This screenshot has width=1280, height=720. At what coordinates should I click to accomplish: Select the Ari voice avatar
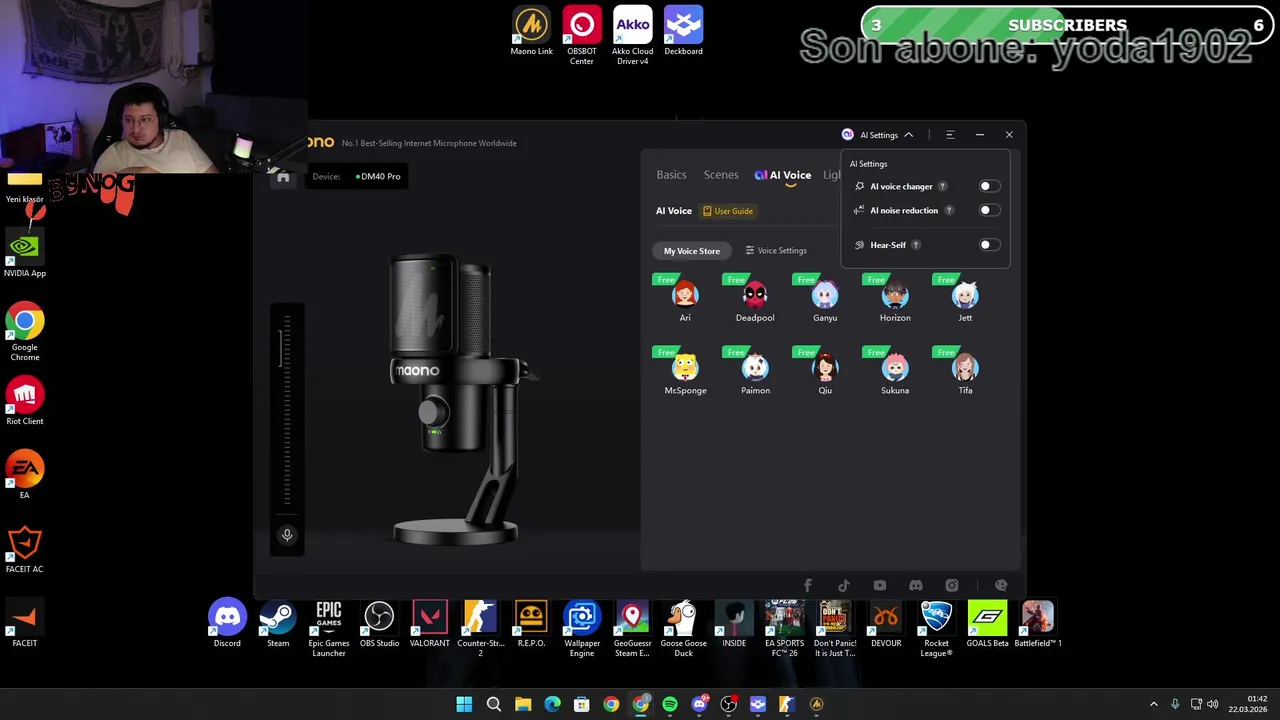tap(685, 295)
